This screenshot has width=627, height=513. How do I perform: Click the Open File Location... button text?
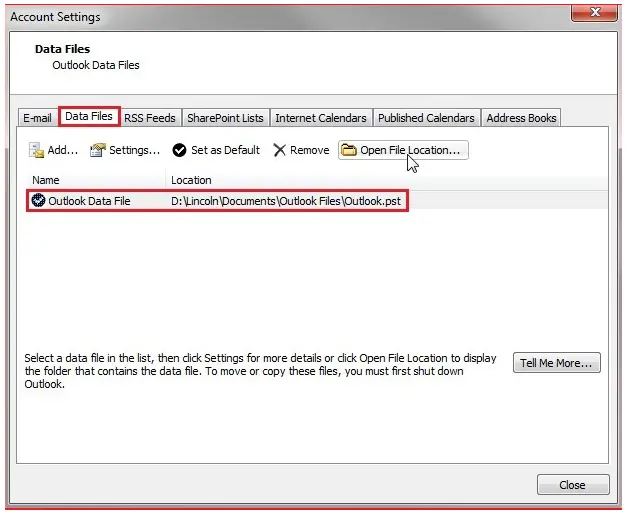point(410,150)
